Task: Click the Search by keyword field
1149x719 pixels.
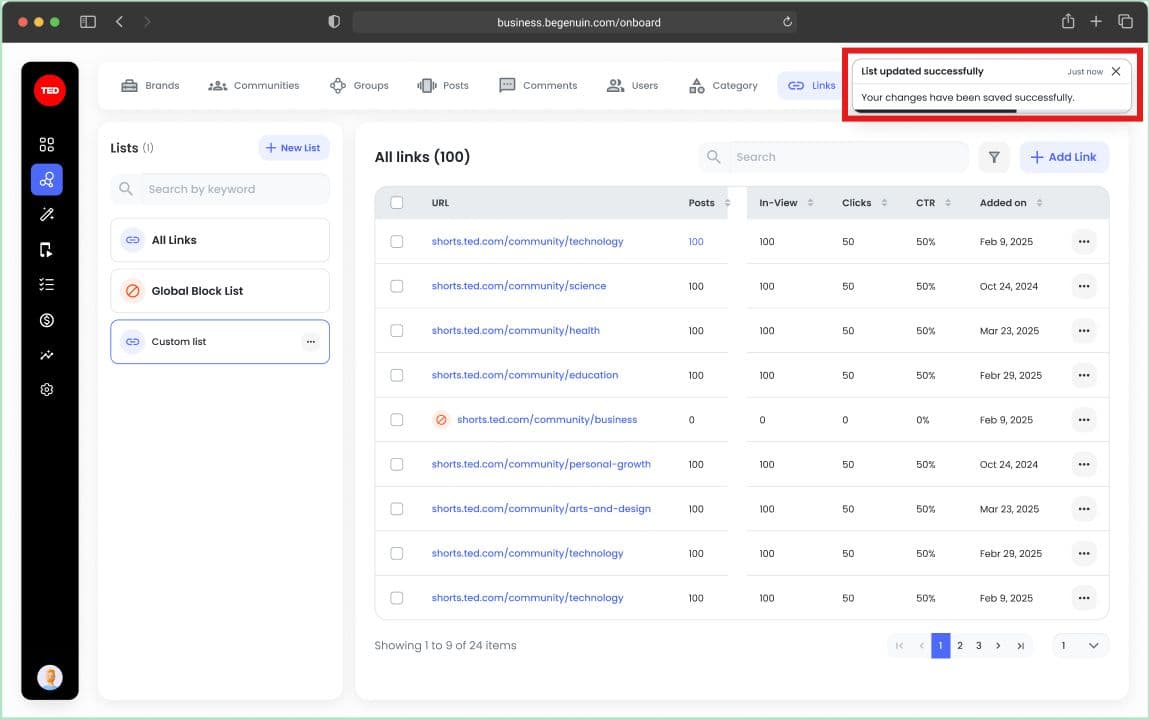Action: 220,189
